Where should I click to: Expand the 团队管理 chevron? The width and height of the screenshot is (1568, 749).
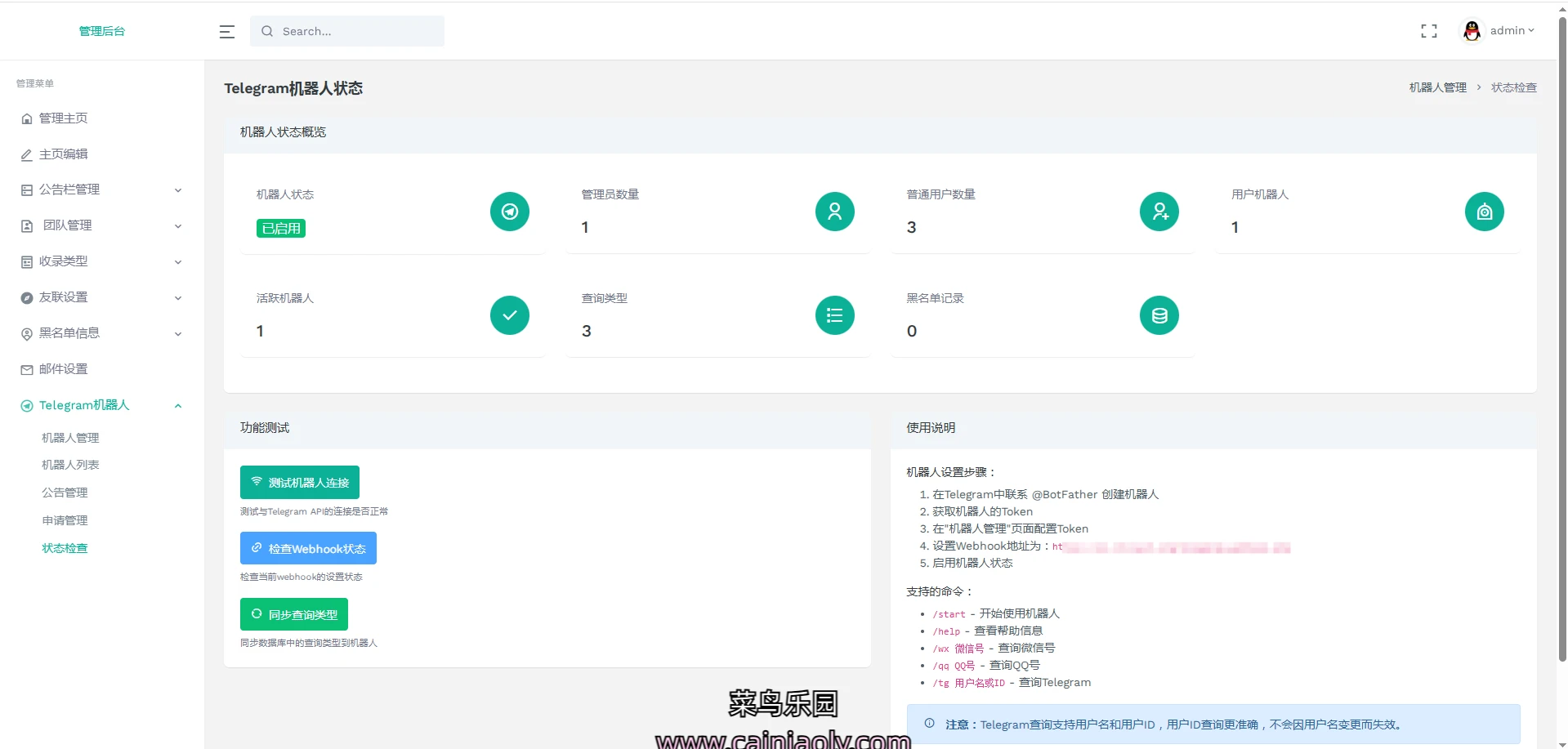pos(178,226)
